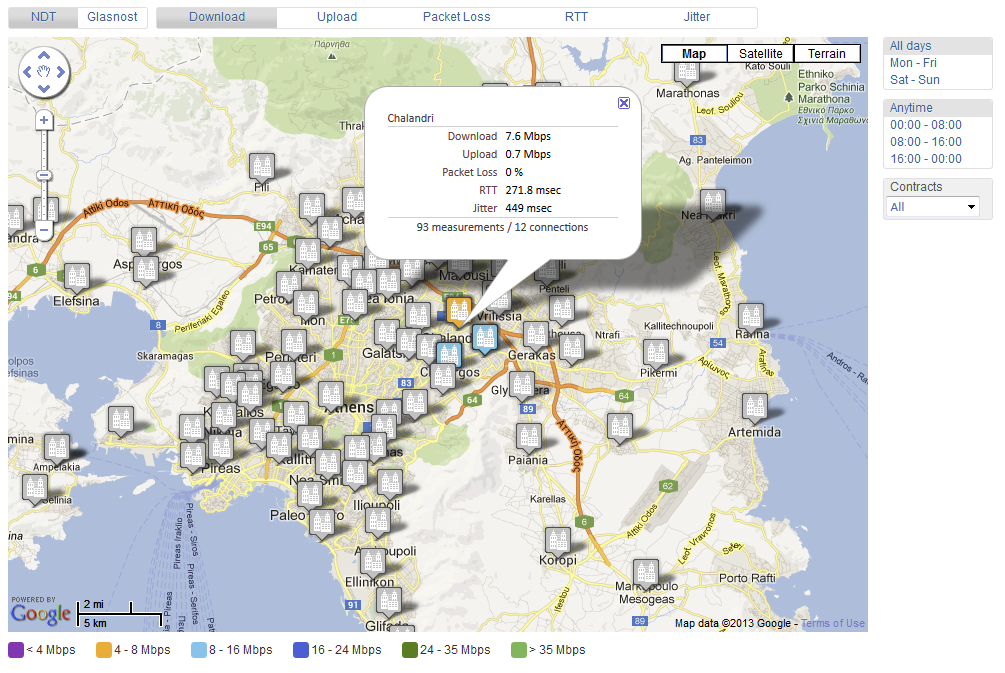
Task: Switch to the Upload tab
Action: pyautogui.click(x=337, y=17)
